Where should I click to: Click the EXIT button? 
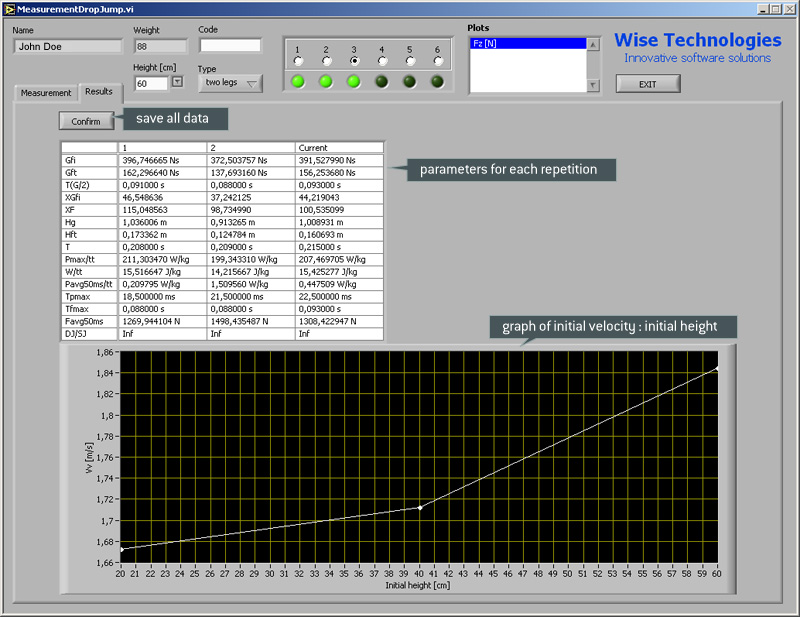(x=648, y=84)
